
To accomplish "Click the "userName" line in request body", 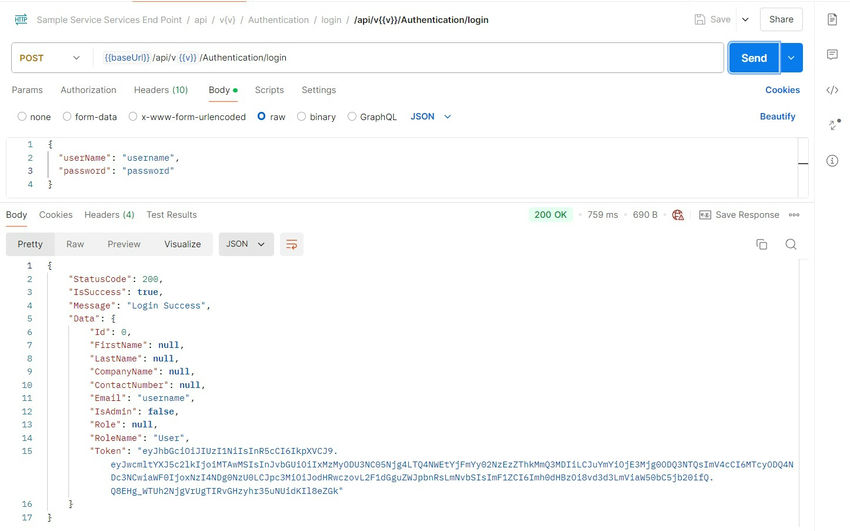I will pyautogui.click(x=119, y=158).
